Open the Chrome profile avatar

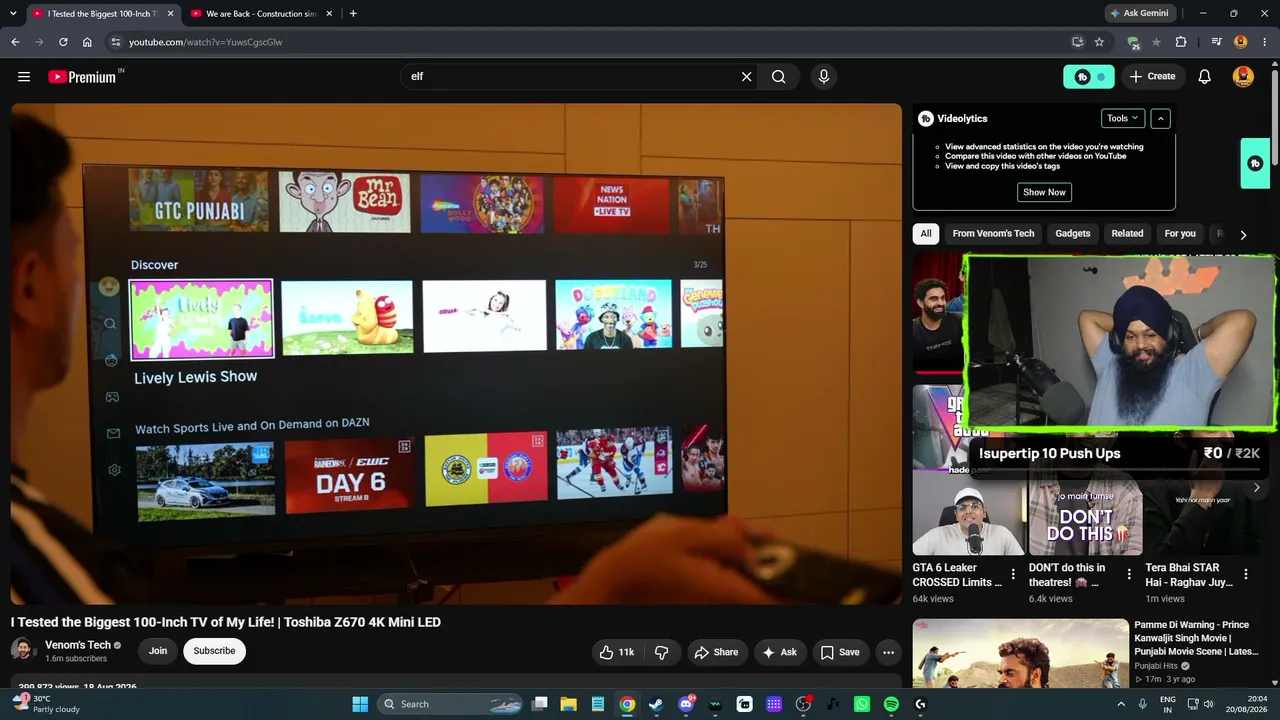[x=1241, y=42]
